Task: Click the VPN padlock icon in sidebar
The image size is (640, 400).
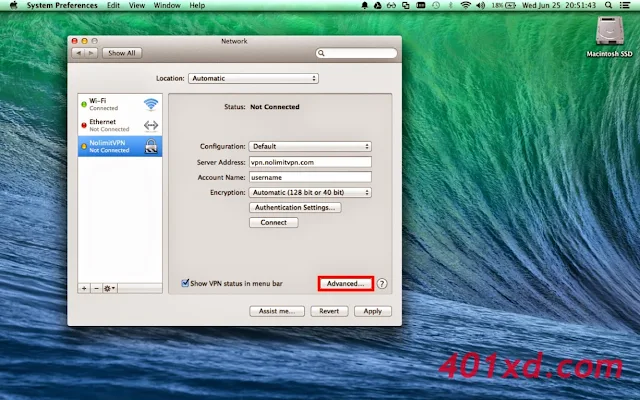Action: (x=151, y=146)
